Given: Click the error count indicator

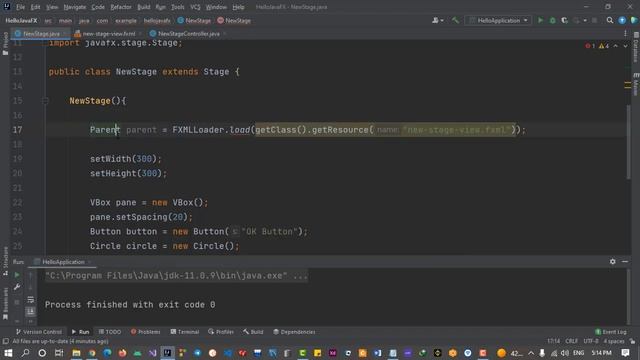Looking at the screenshot, I should click(590, 46).
